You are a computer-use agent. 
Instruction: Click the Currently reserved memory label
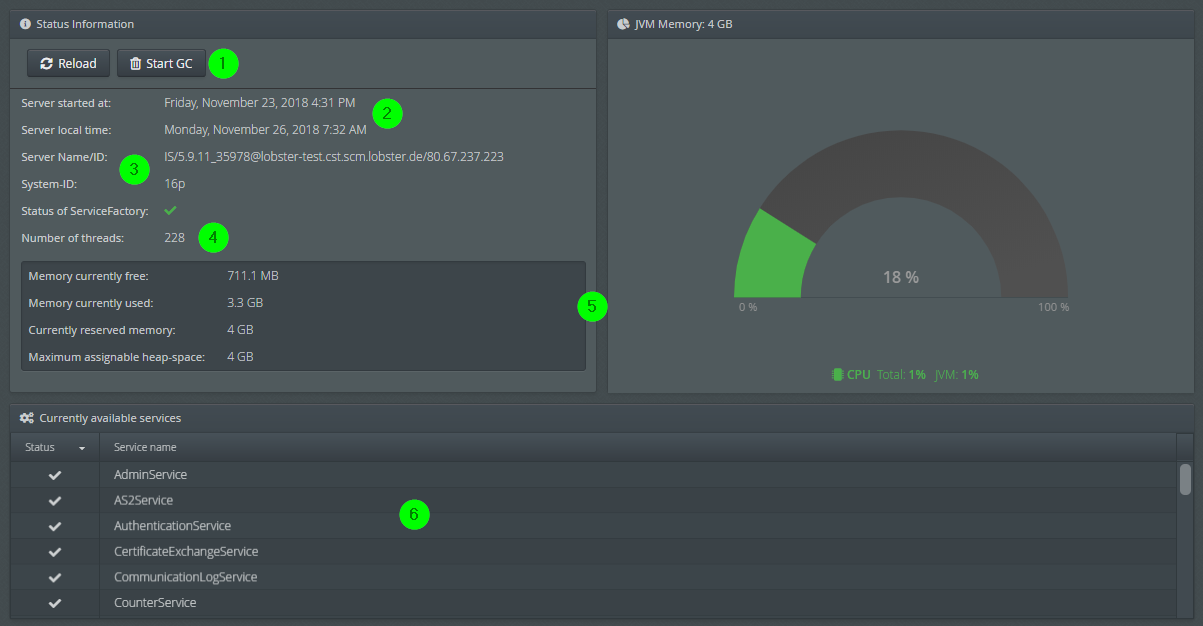pos(102,329)
